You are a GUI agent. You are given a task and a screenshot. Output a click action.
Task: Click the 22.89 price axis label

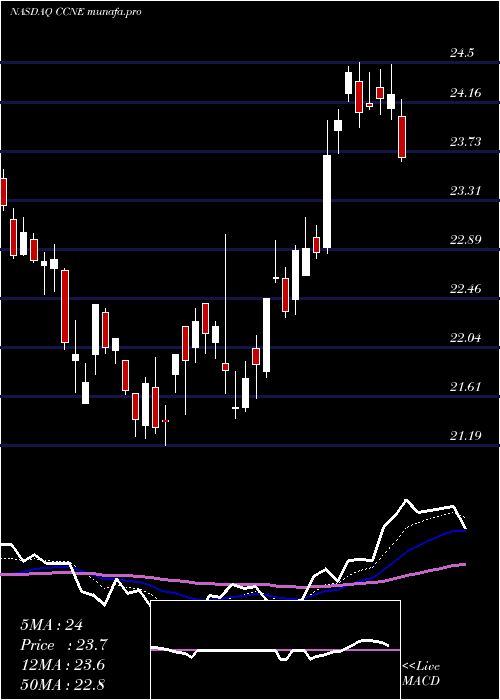click(x=466, y=240)
